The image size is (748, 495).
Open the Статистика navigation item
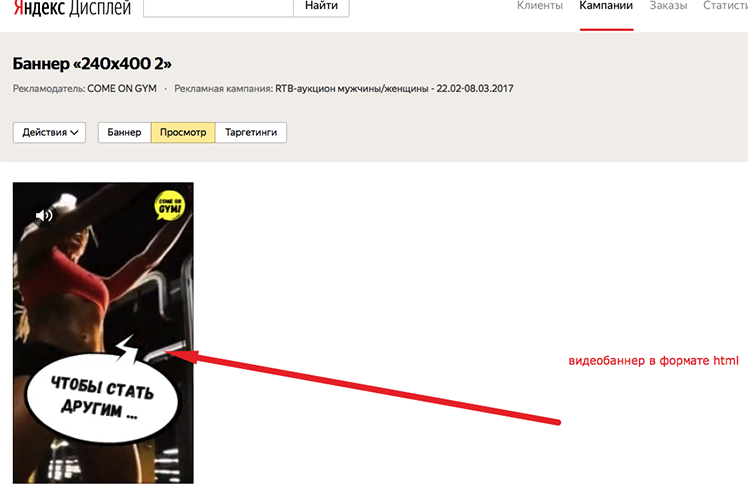click(x=725, y=6)
